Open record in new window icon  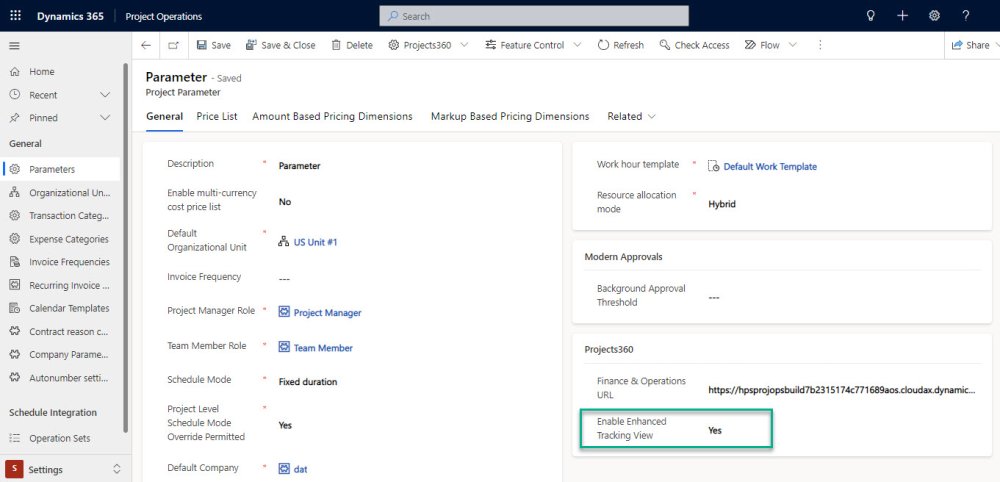click(174, 45)
